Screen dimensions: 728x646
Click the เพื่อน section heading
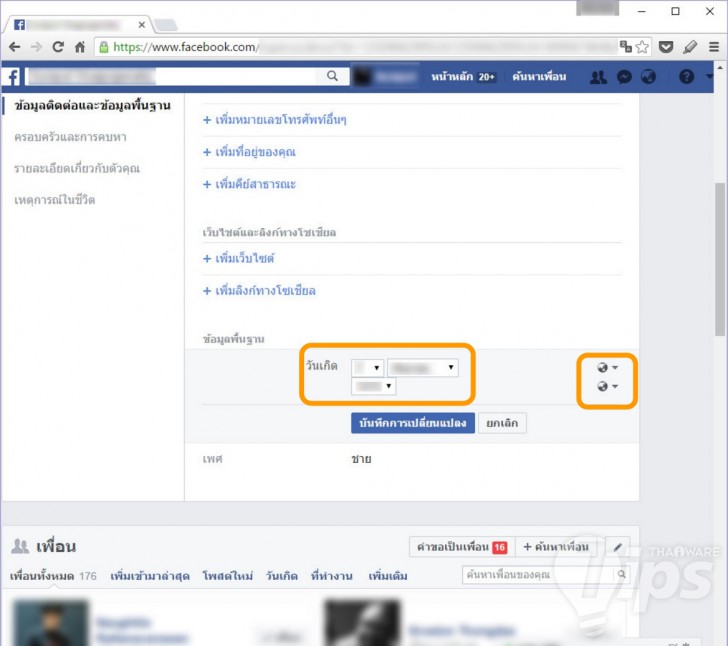(56, 547)
